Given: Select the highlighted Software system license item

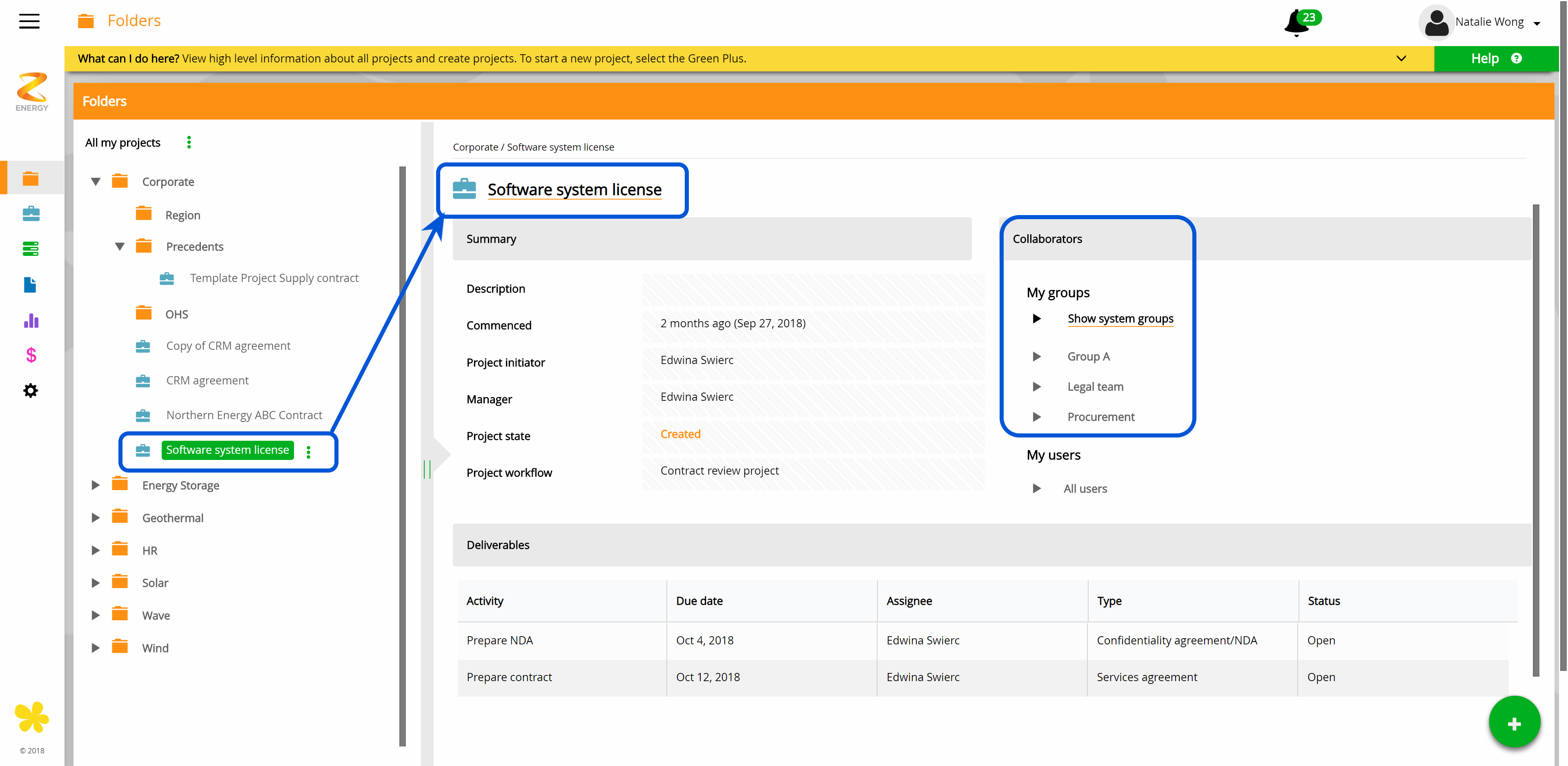Looking at the screenshot, I should tap(228, 450).
